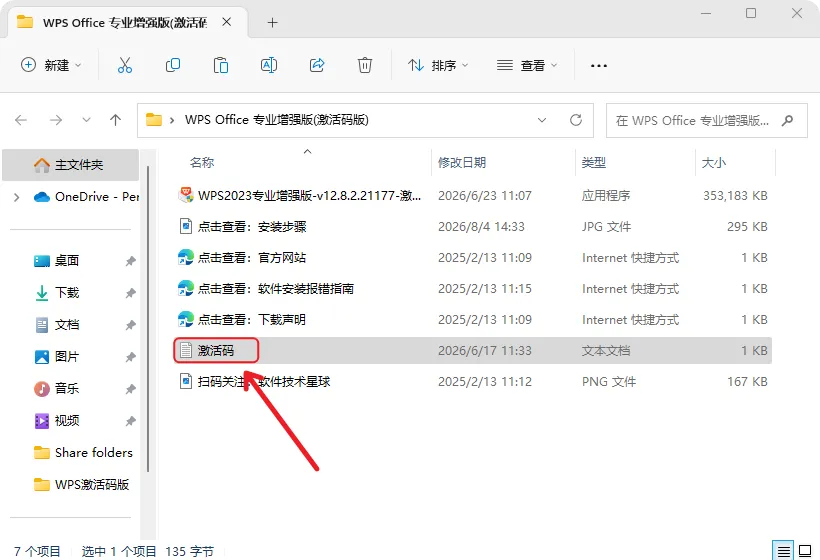The width and height of the screenshot is (820, 560).
Task: Select the 点击查看：安装步骤 JPG file
Action: point(473,226)
